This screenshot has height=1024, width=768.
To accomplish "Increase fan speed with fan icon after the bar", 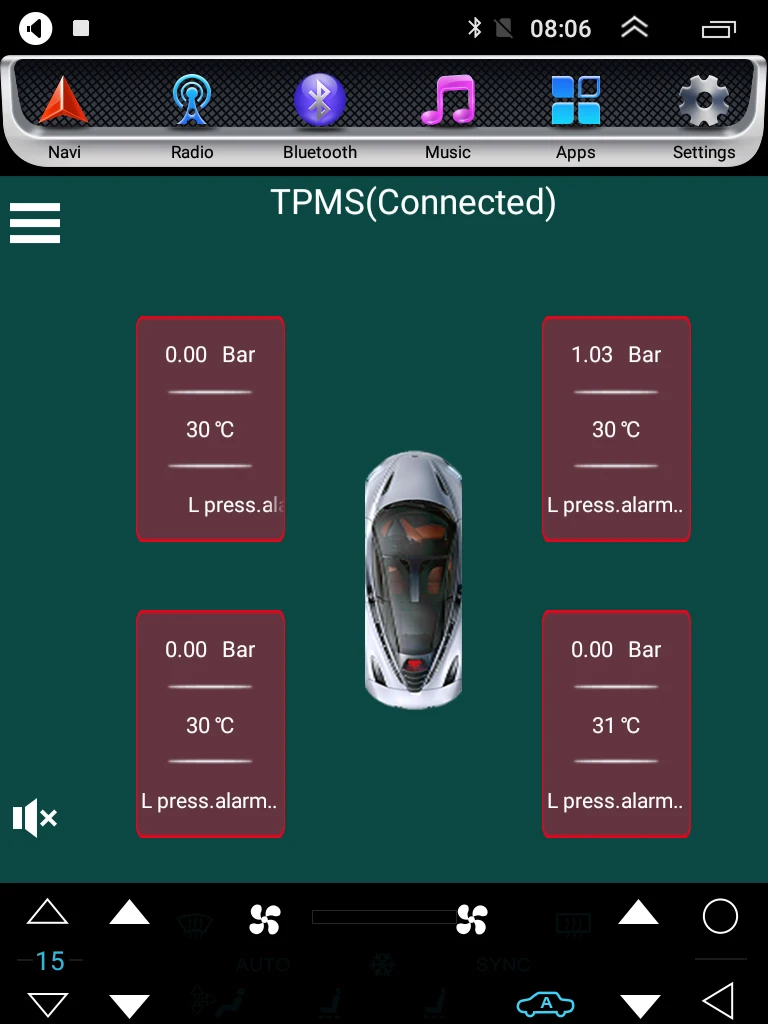I will click(472, 919).
